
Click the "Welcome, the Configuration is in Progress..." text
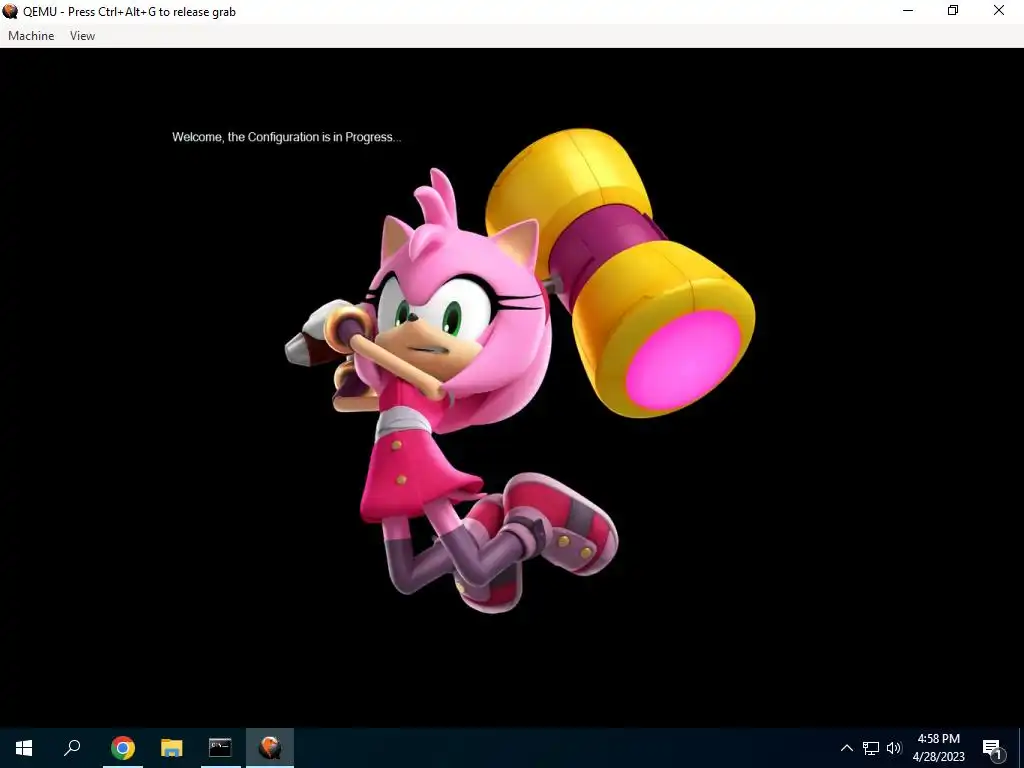[287, 137]
